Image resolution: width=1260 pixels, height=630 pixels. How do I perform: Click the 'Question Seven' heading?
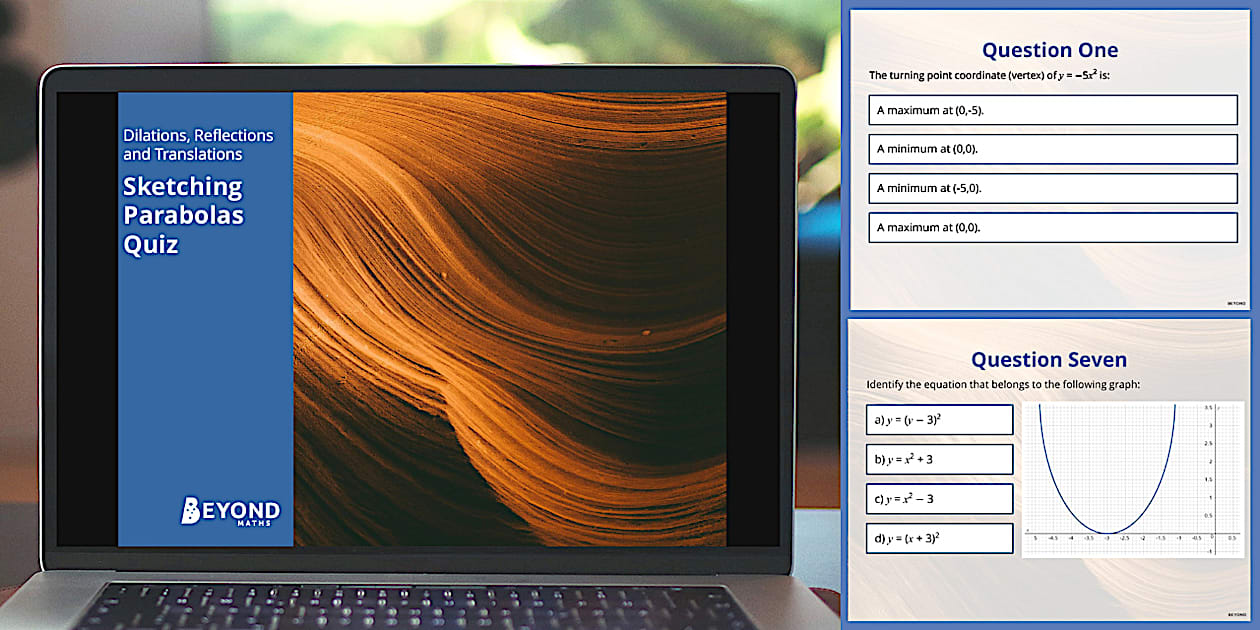click(1049, 360)
